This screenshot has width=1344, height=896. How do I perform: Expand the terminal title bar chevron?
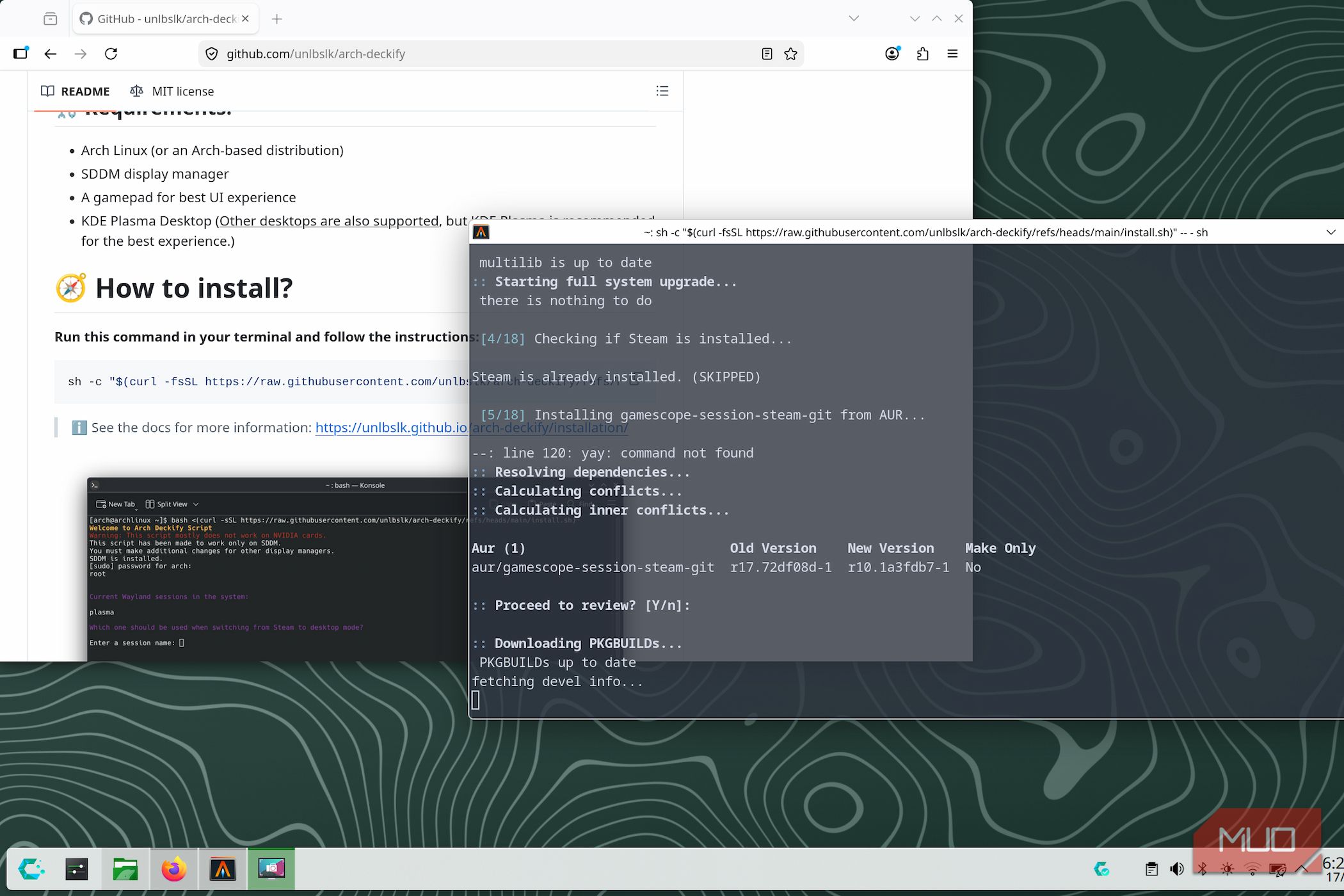point(1331,232)
